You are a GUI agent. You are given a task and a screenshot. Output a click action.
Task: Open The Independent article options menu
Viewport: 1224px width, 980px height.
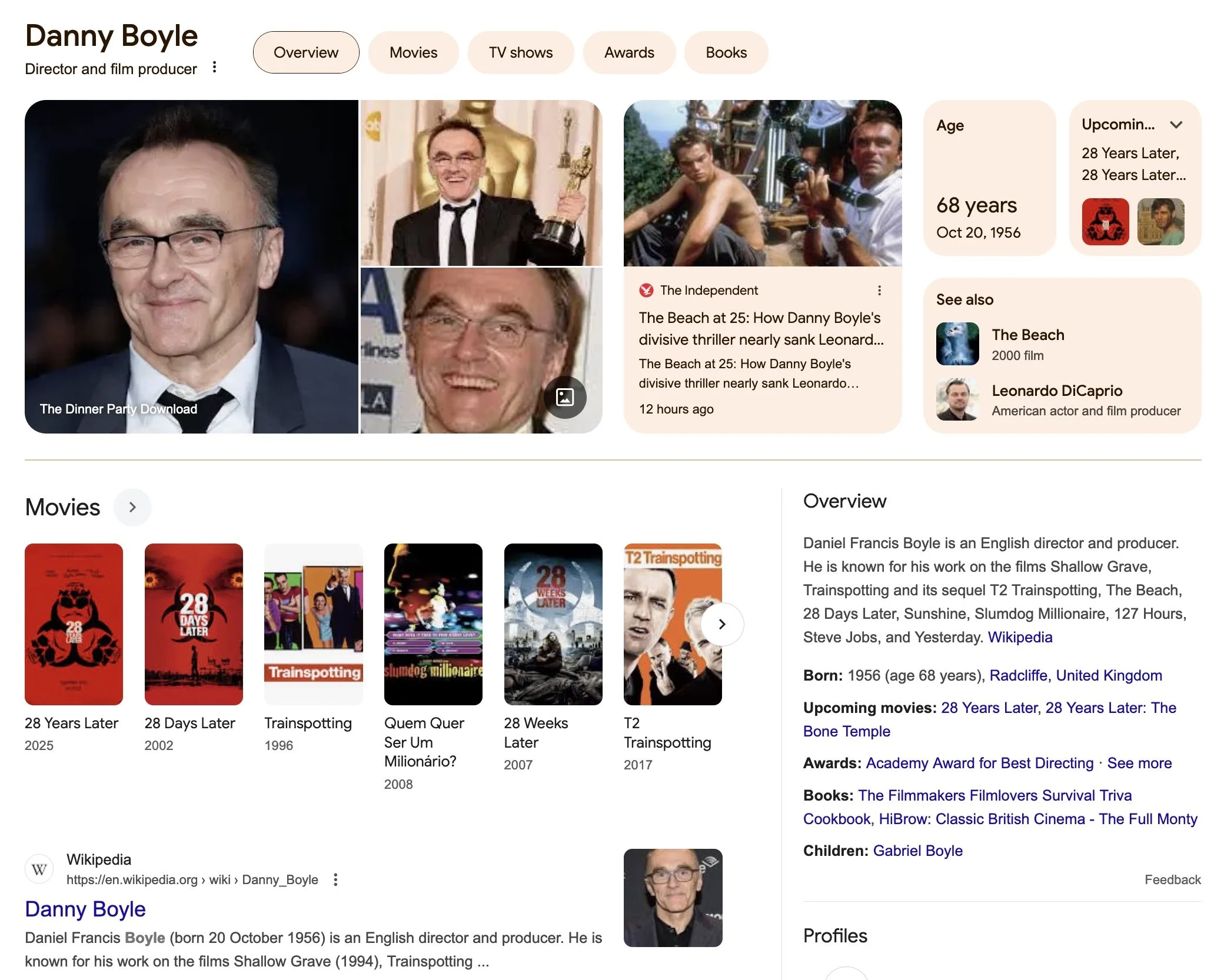coord(879,291)
